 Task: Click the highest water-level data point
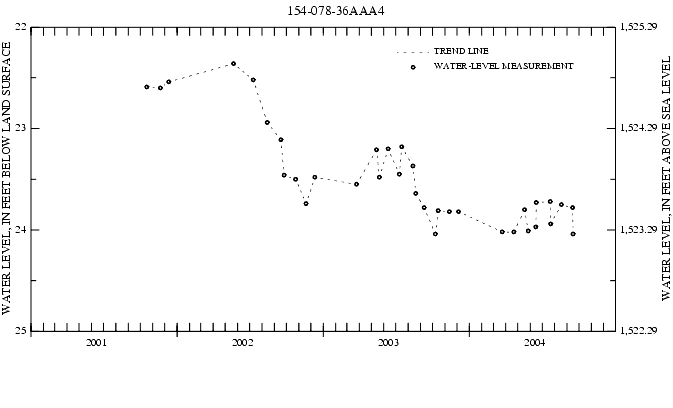(x=233, y=63)
